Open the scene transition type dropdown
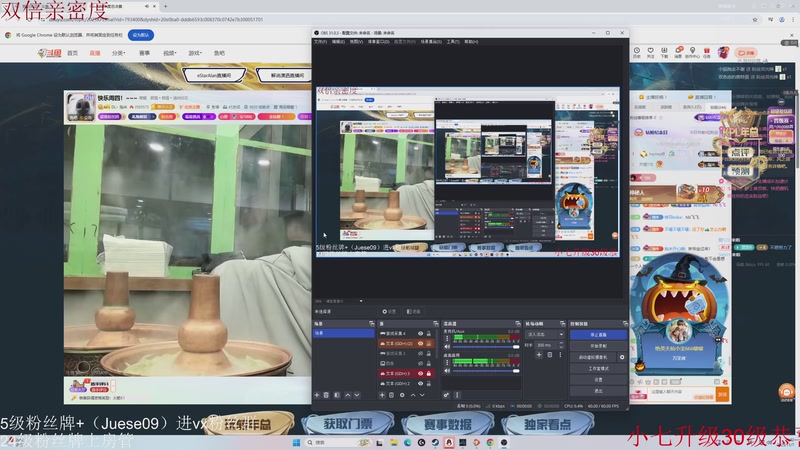This screenshot has width=800, height=450. 544,334
